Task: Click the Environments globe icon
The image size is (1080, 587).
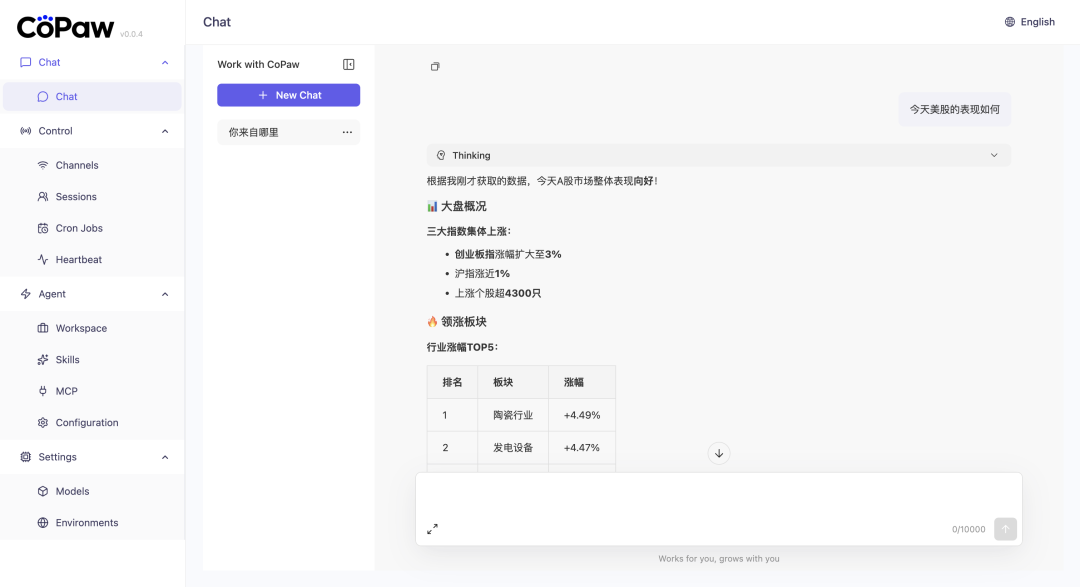Action: coord(43,522)
